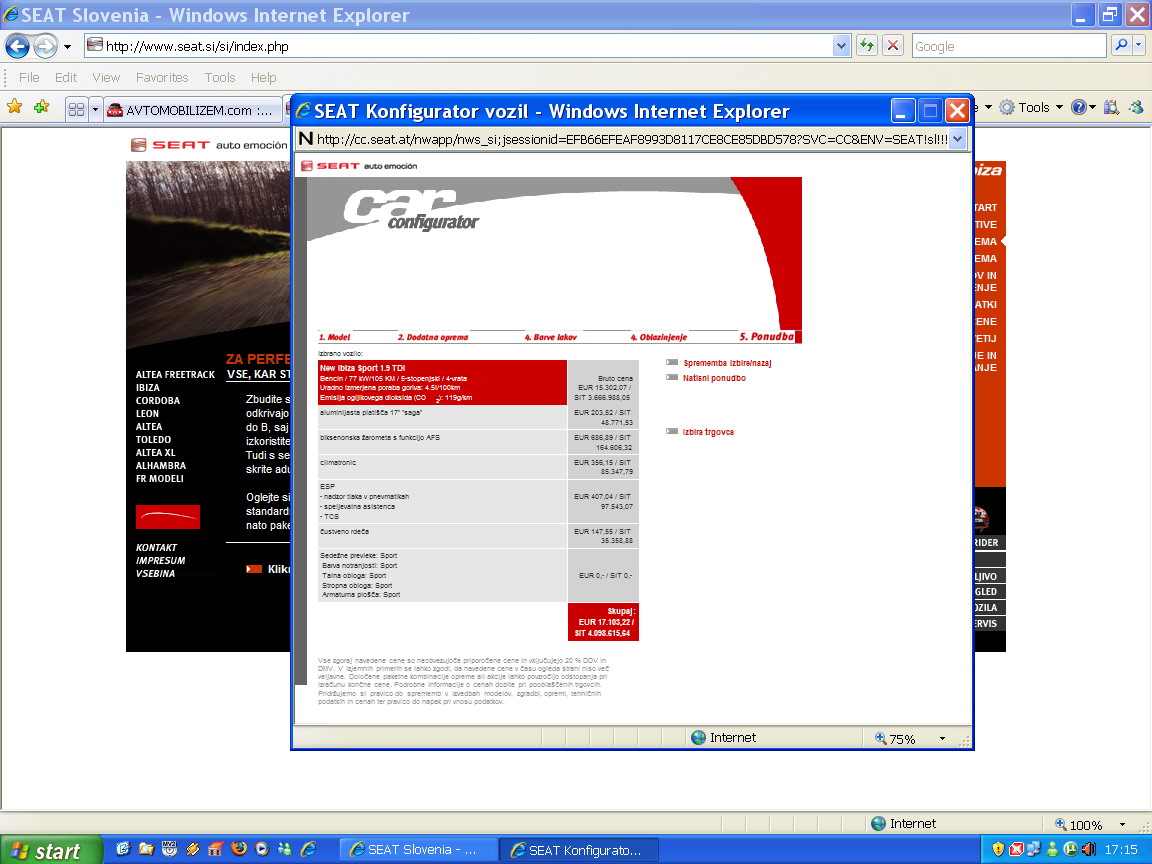The width and height of the screenshot is (1152, 864).
Task: Open search provider options dropdown arrow
Action: pyautogui.click(x=1139, y=46)
